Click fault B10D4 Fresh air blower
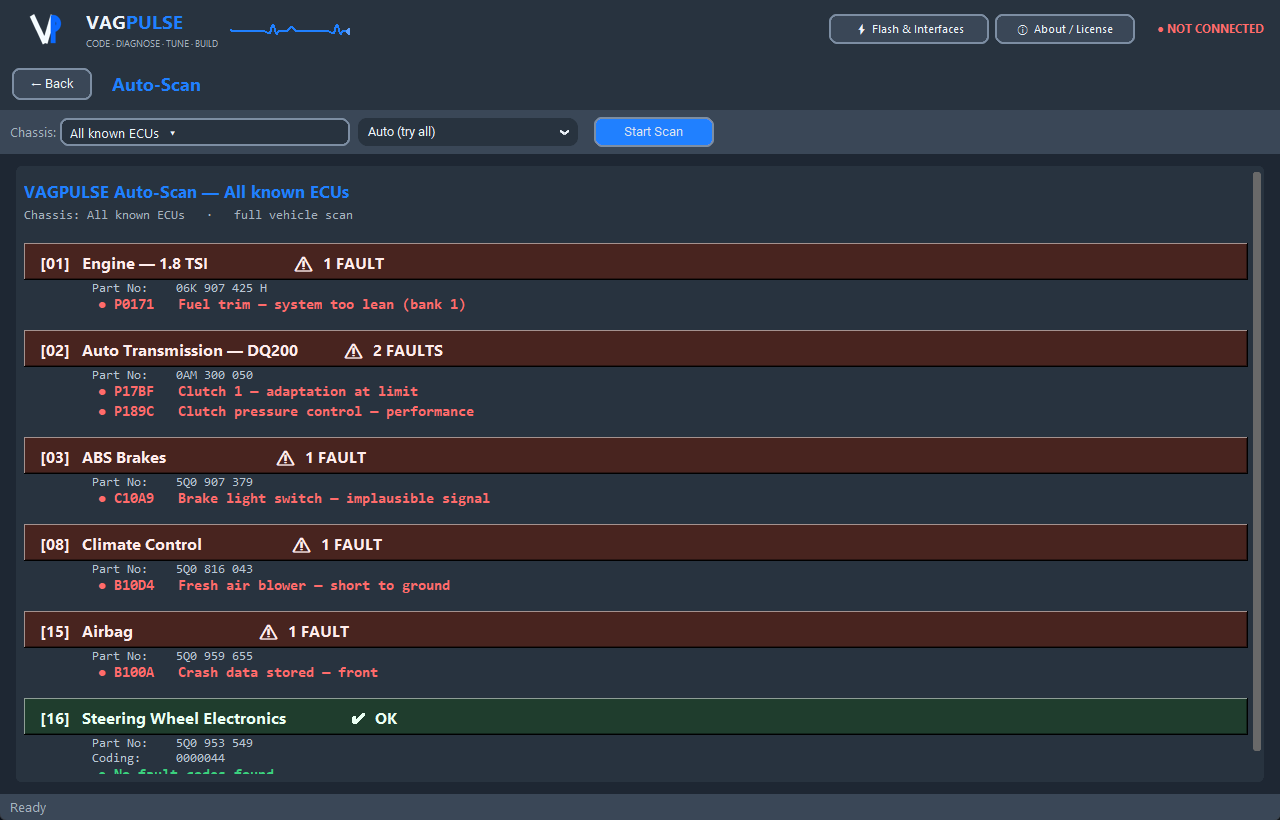 pos(274,585)
